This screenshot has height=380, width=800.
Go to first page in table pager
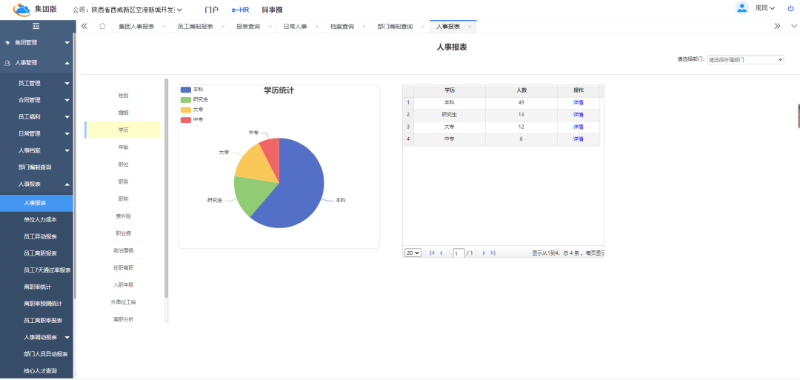432,252
